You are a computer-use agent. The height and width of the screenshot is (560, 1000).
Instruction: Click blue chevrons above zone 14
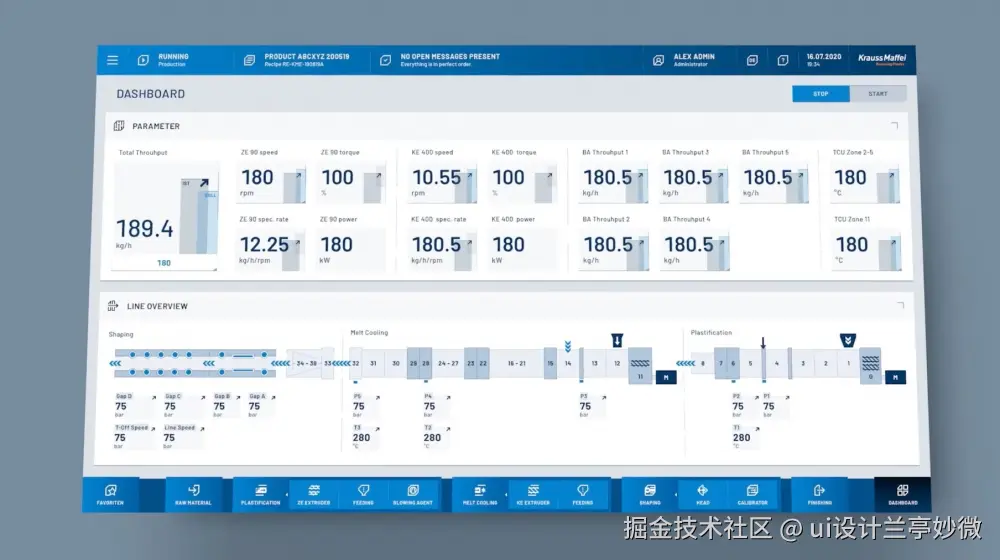pyautogui.click(x=568, y=346)
